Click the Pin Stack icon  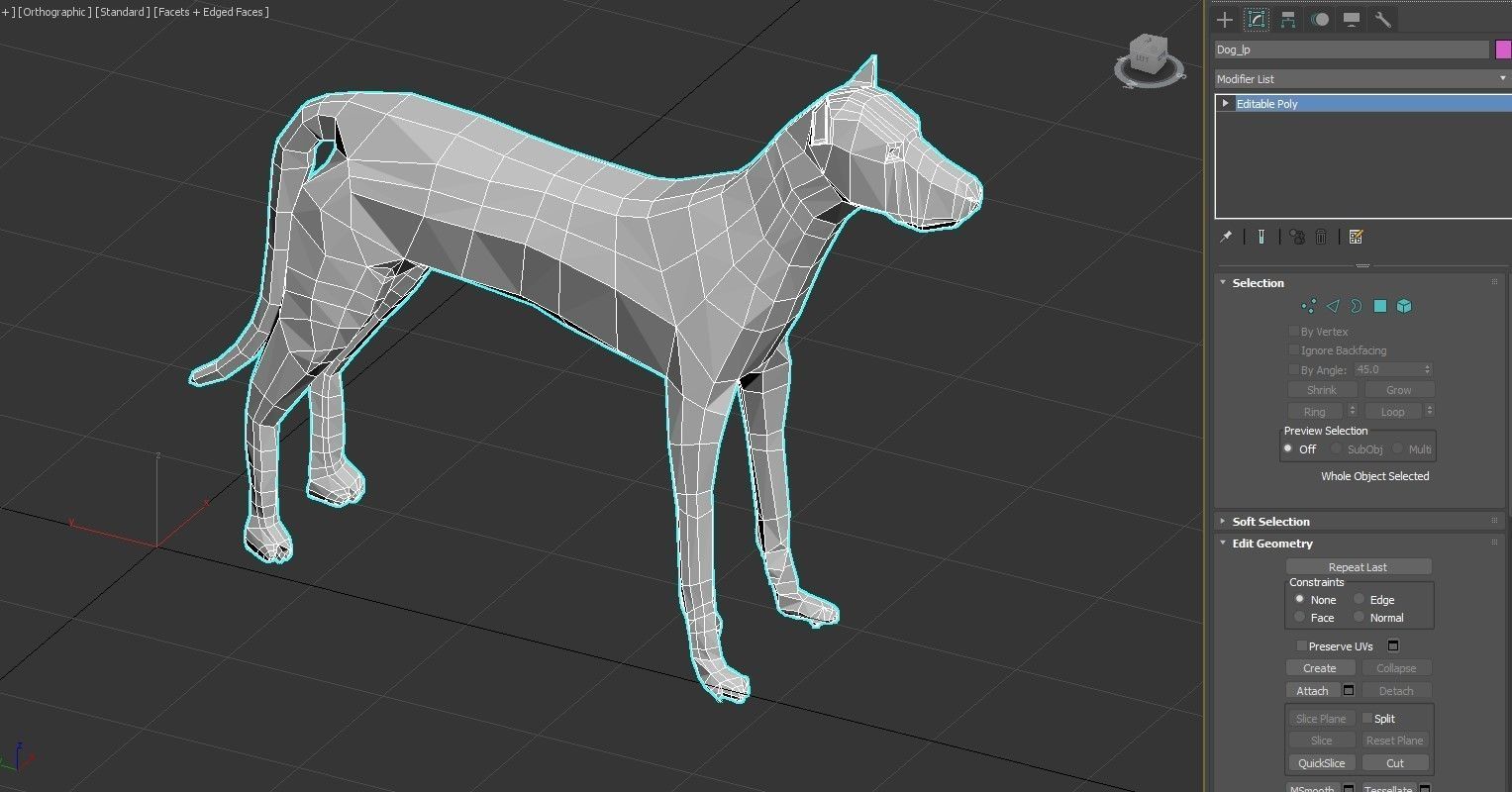1226,237
